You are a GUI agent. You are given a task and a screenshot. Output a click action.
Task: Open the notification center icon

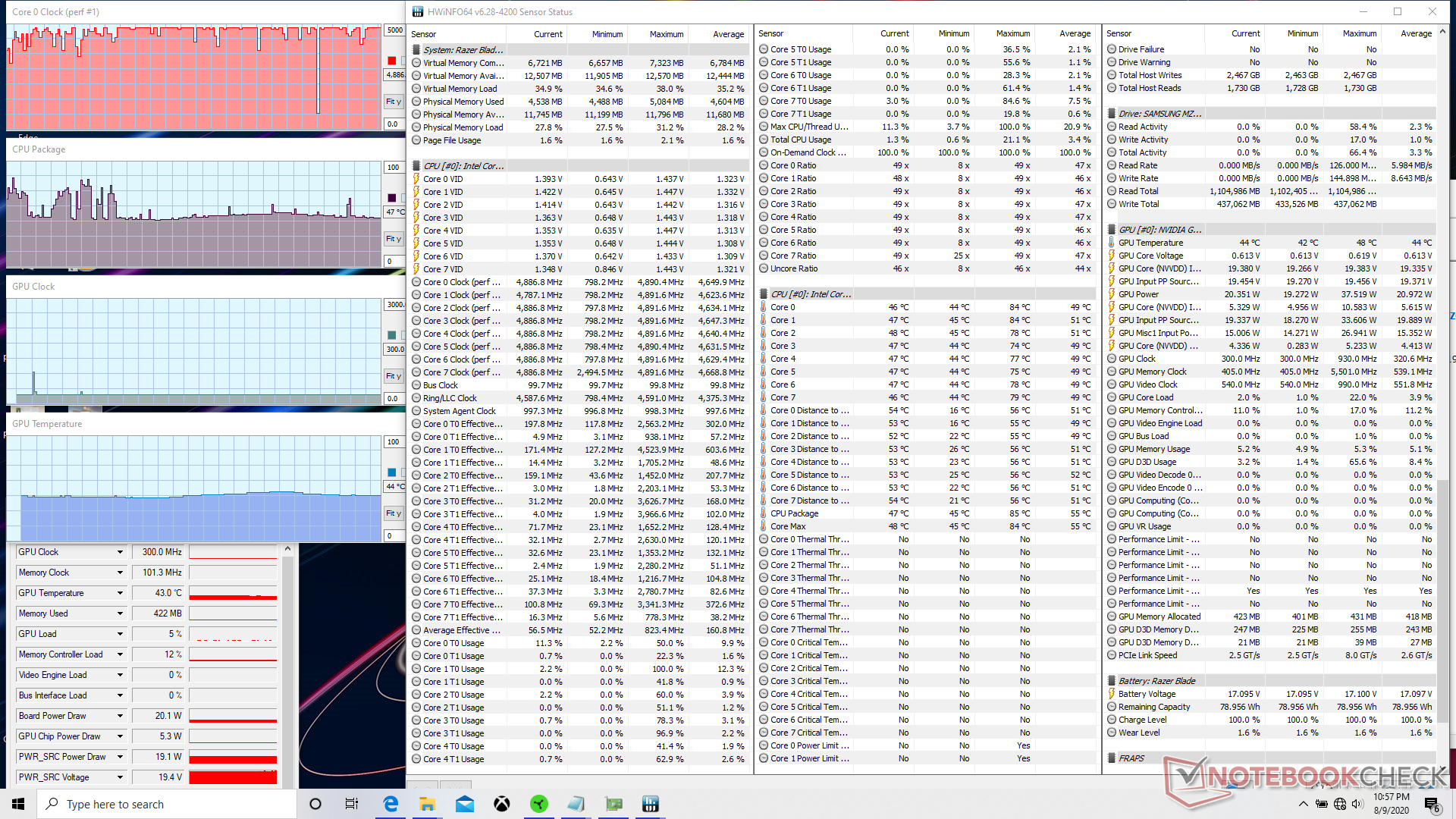click(x=1431, y=804)
